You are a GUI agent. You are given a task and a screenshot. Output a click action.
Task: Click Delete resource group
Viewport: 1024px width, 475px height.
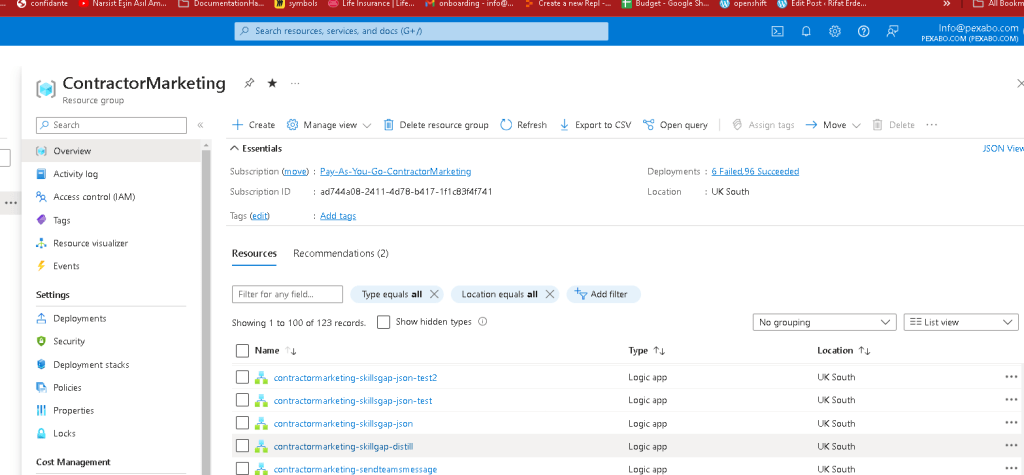[436, 125]
